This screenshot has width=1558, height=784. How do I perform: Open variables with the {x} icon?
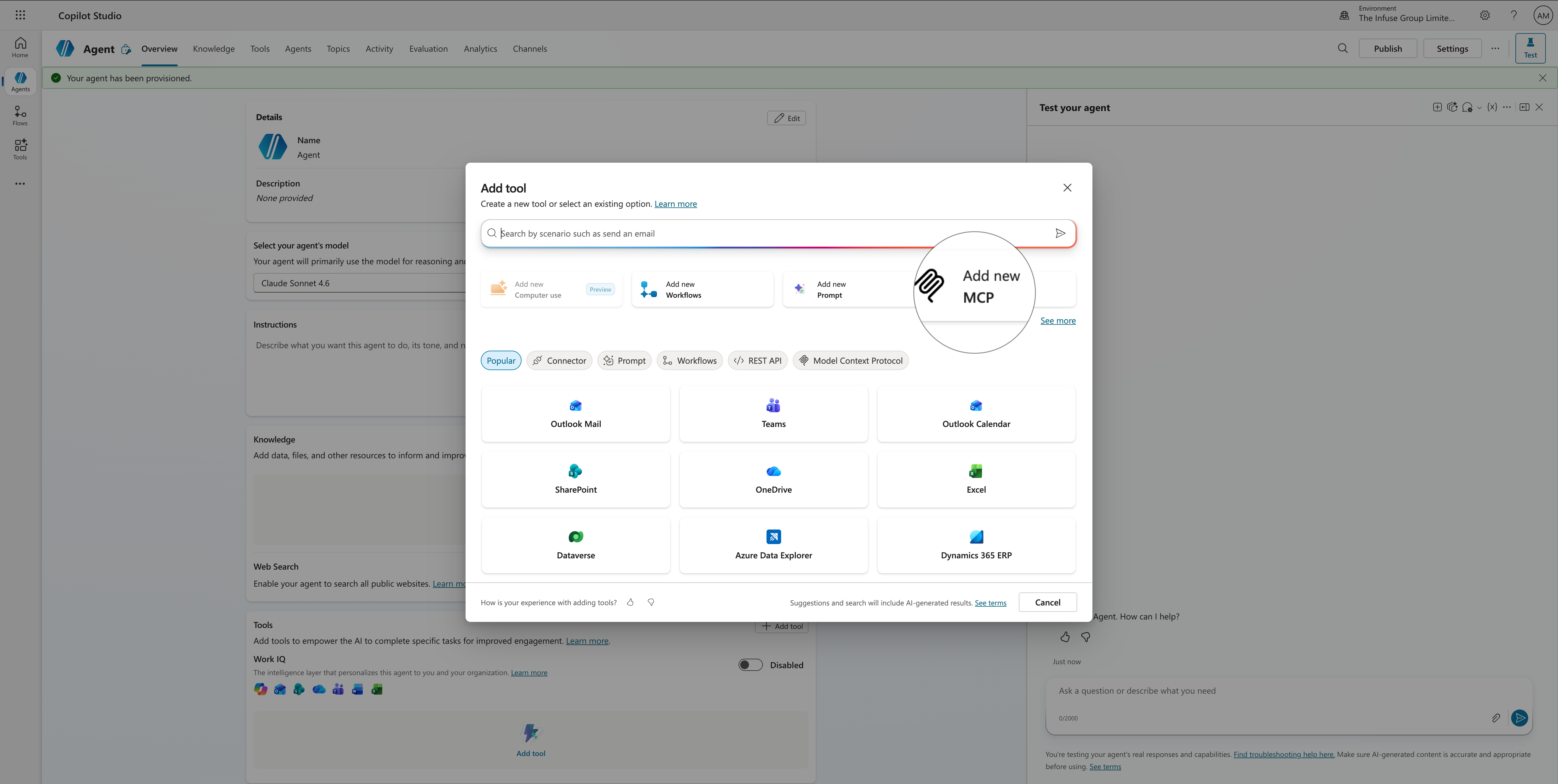click(x=1492, y=108)
